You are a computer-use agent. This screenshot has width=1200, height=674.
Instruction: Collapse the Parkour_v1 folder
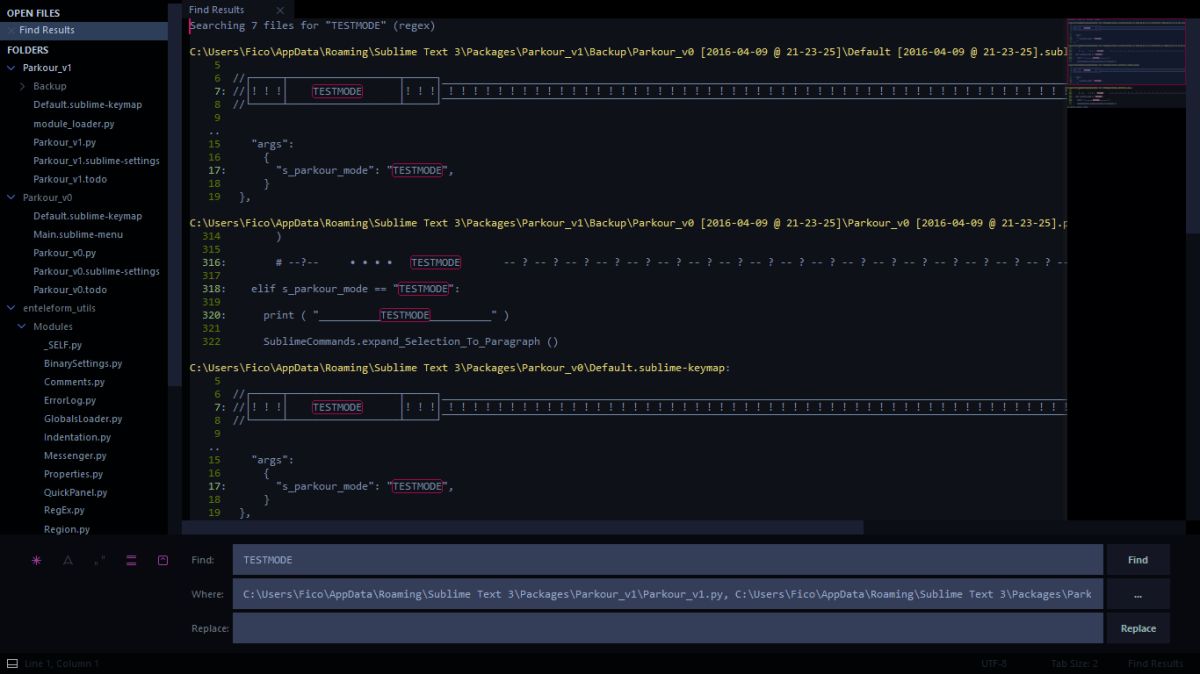click(12, 68)
